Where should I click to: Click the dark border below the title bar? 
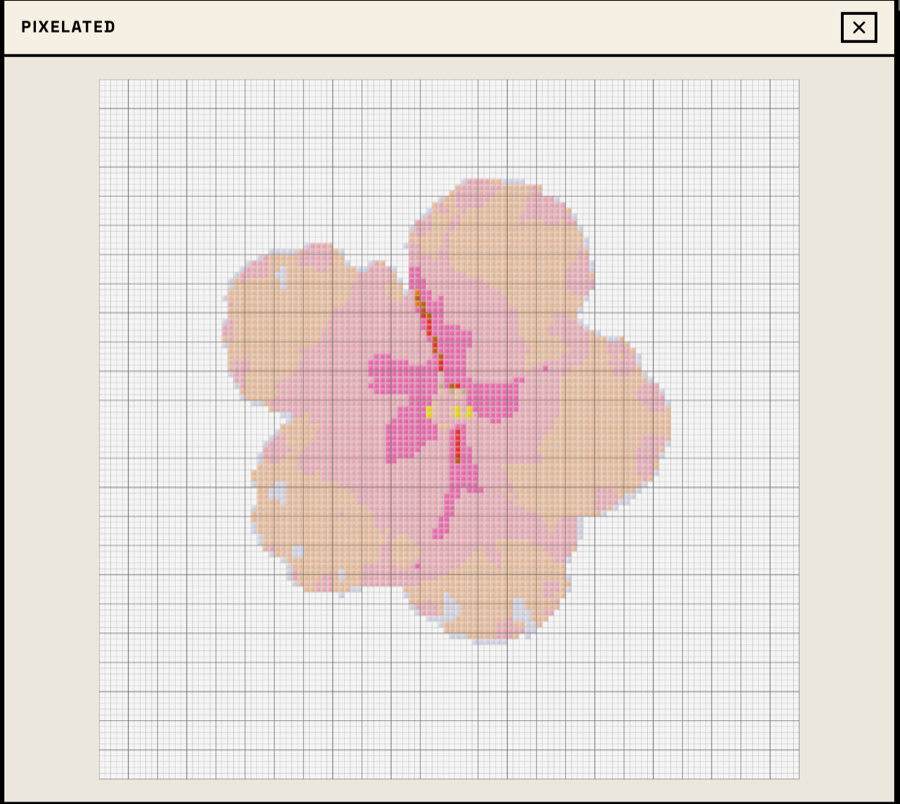point(450,57)
